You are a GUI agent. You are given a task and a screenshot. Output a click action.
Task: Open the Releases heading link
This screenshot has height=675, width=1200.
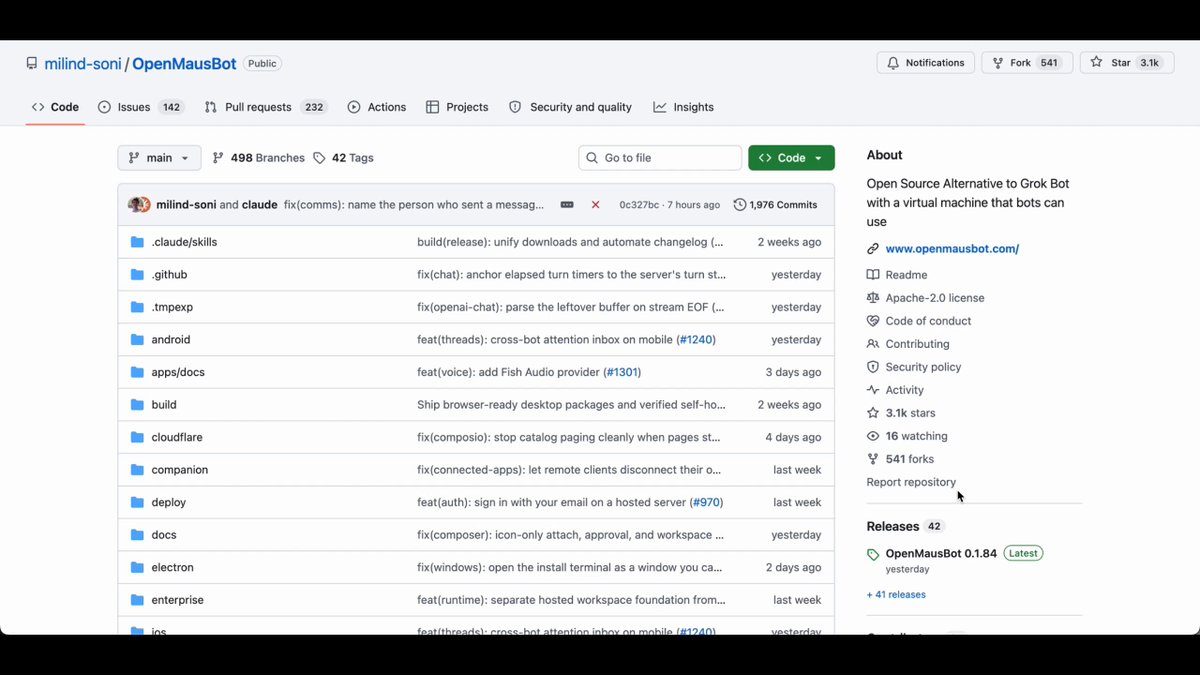click(x=893, y=526)
